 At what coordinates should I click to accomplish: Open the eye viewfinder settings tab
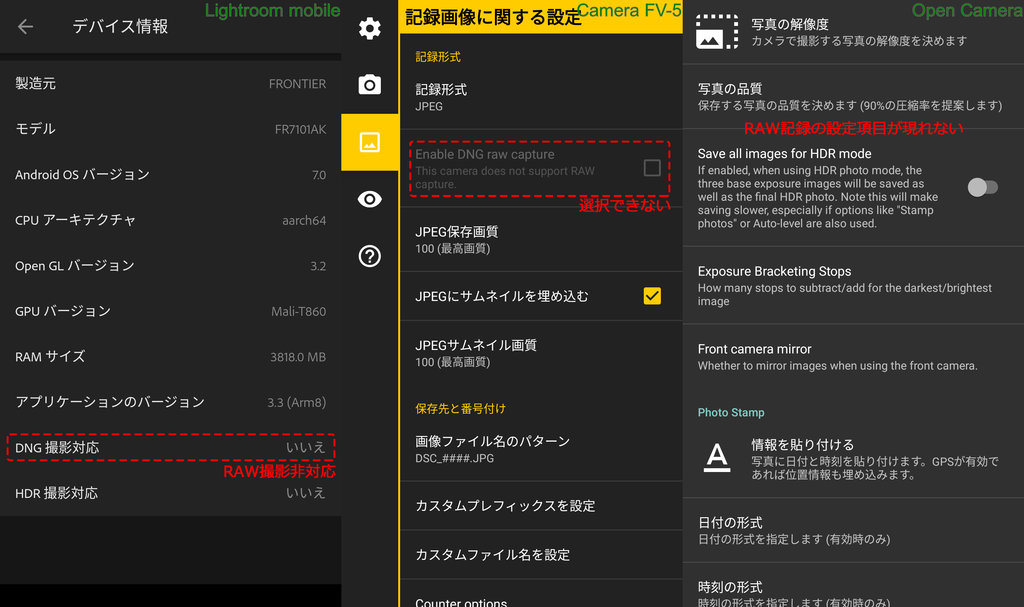tap(370, 199)
